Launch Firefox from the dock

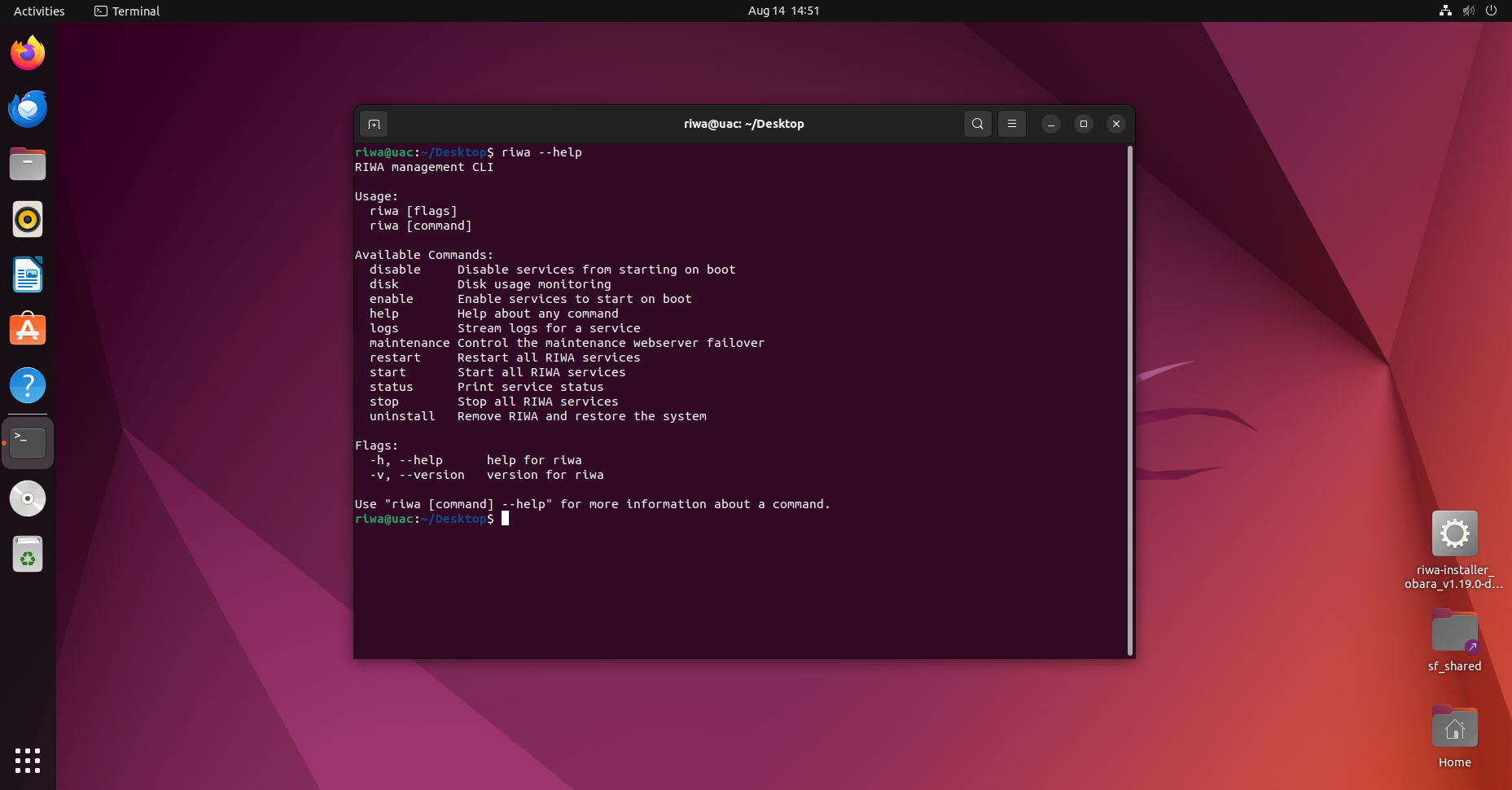pos(28,54)
